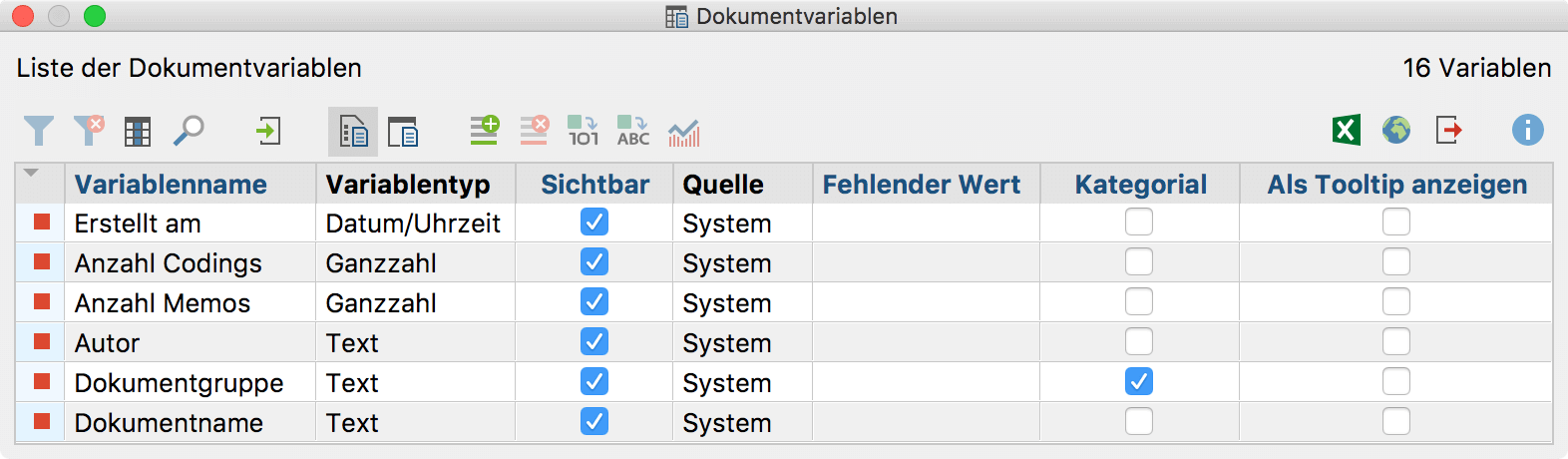Open the filter funnel icon
This screenshot has width=1568, height=459.
[x=39, y=131]
